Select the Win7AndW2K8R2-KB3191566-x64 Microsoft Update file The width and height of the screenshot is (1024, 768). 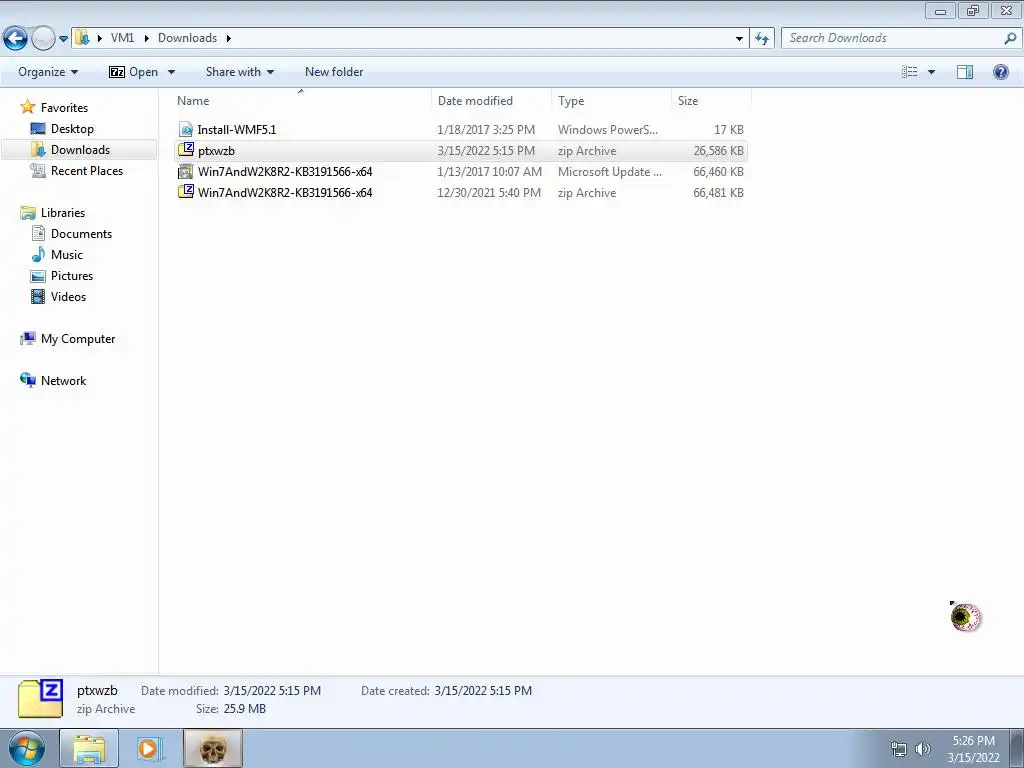coord(461,171)
